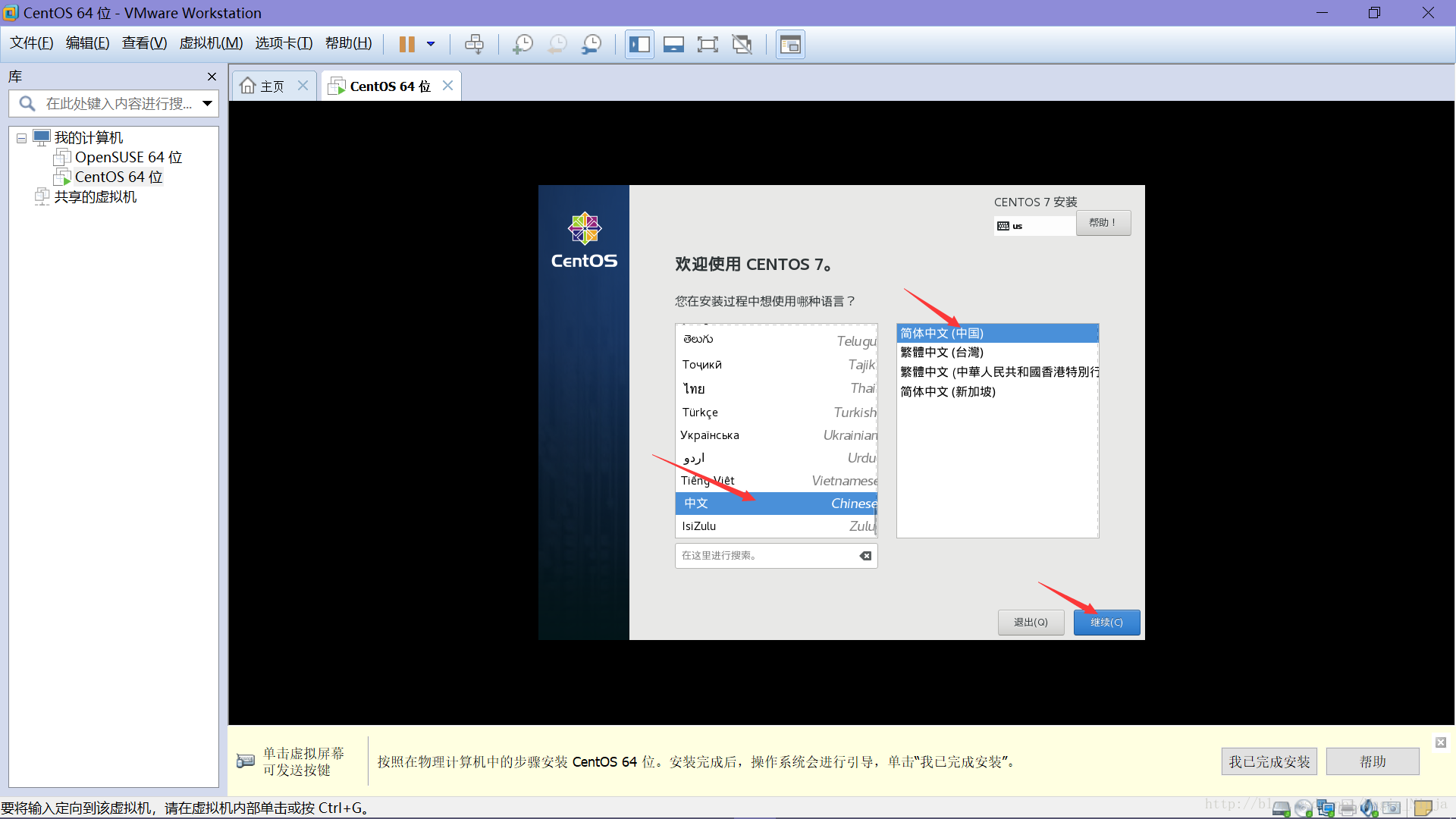Select OpenSUSE 64 位 virtual machine
The height and width of the screenshot is (819, 1456).
(x=128, y=157)
